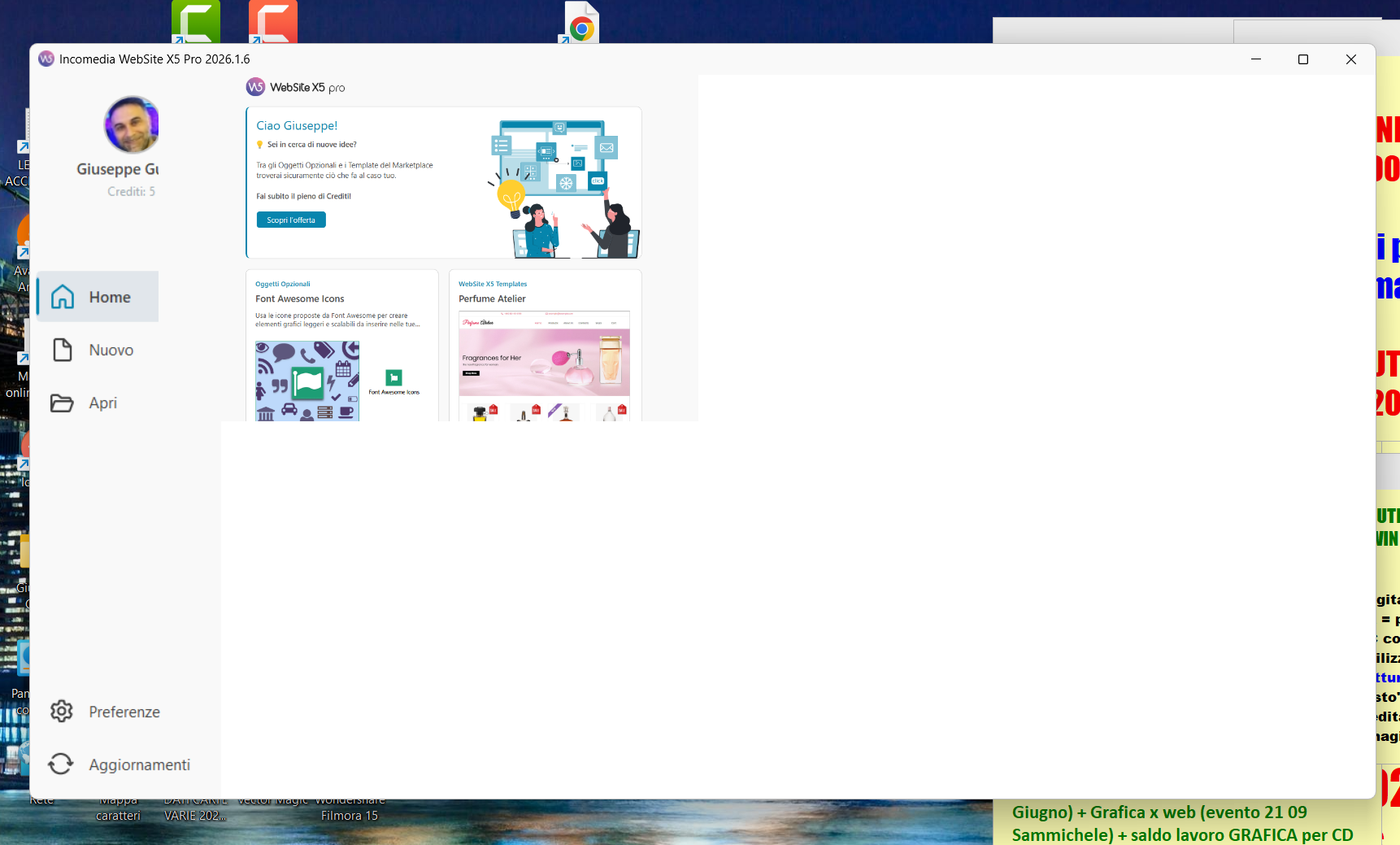Open Preferenze from the sidebar menu
Image resolution: width=1400 pixels, height=845 pixels.
click(124, 712)
